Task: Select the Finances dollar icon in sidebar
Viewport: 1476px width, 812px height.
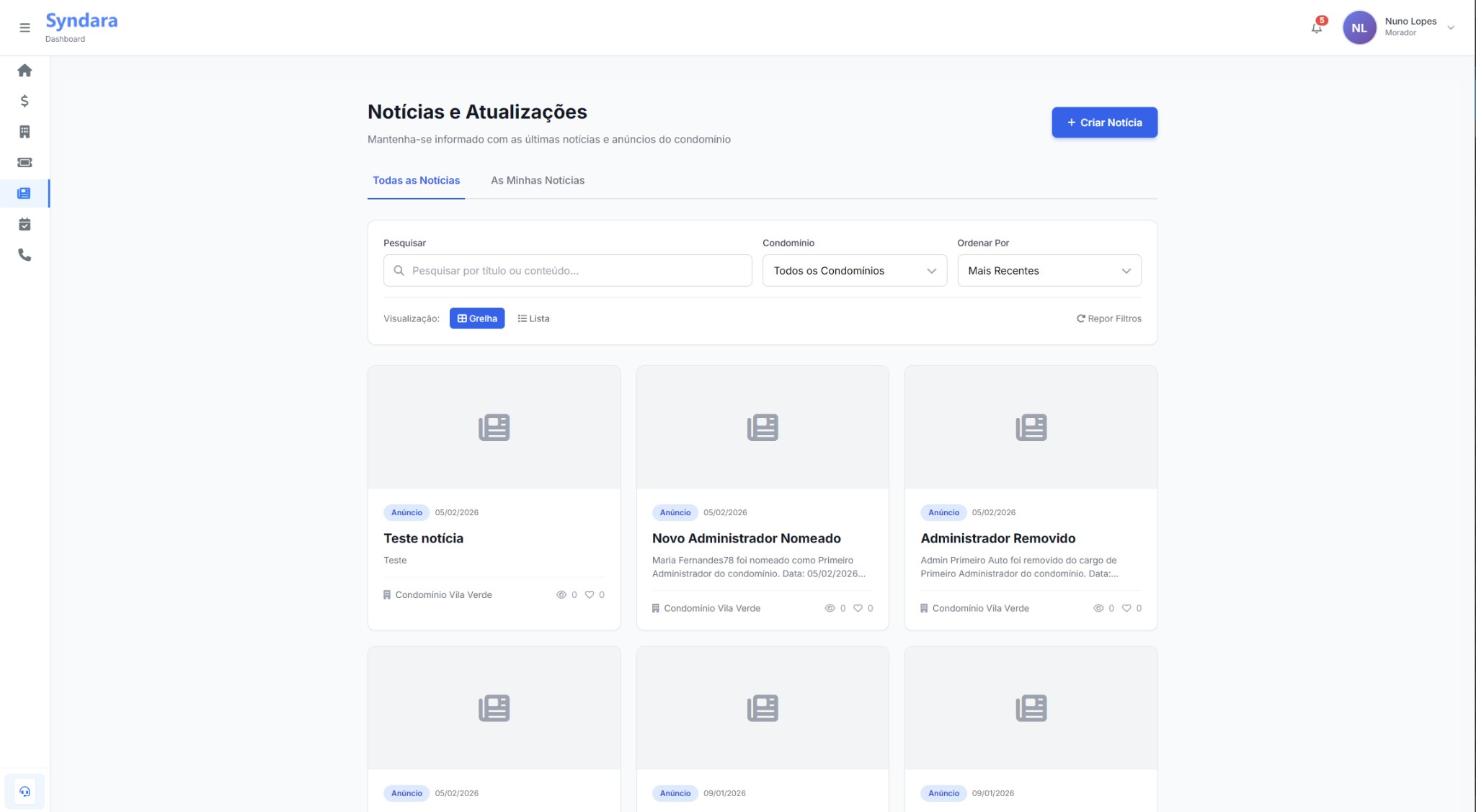Action: point(25,101)
